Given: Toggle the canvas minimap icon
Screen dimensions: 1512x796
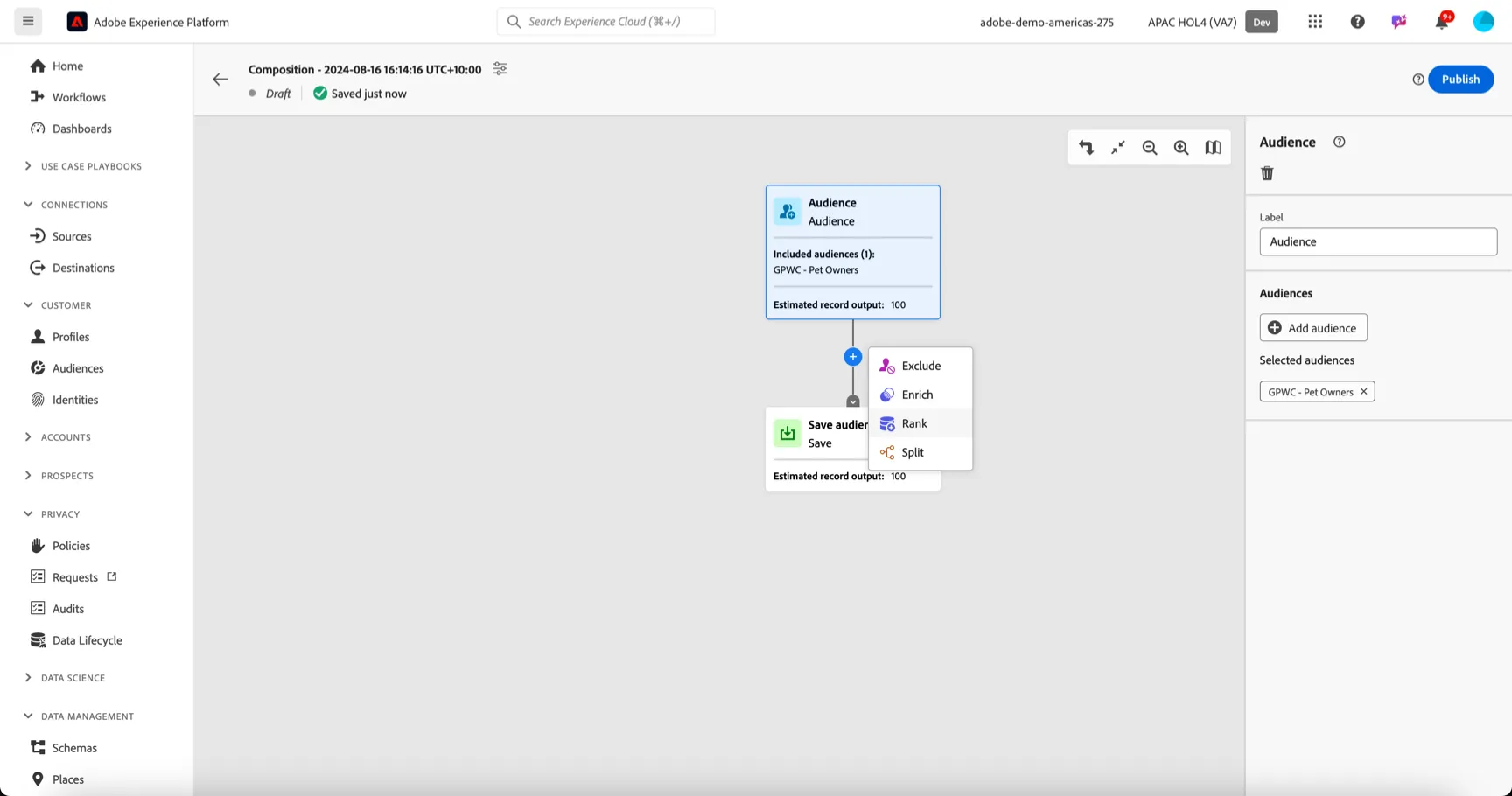Looking at the screenshot, I should tap(1213, 148).
